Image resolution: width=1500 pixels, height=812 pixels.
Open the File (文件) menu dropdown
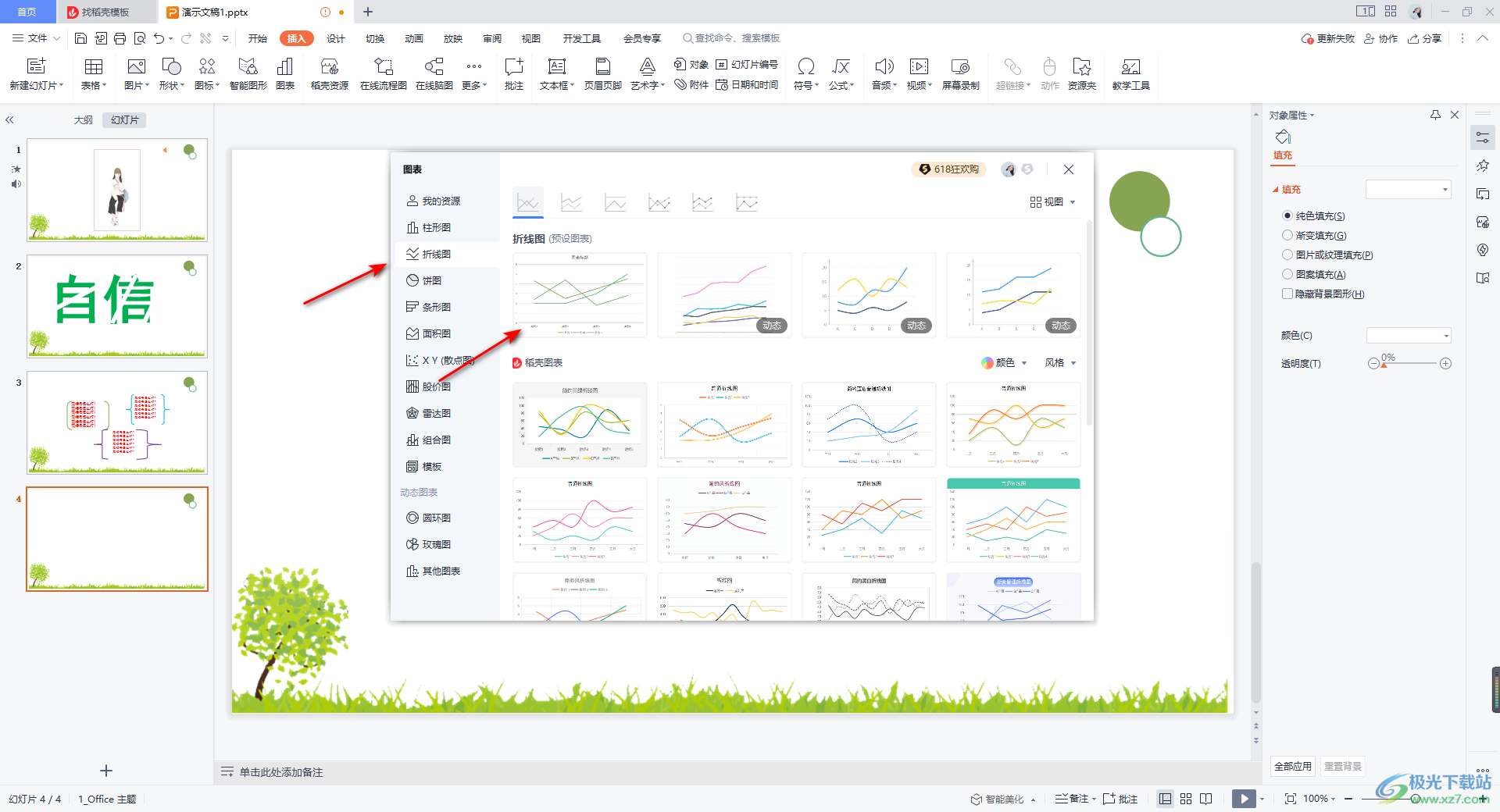36,38
